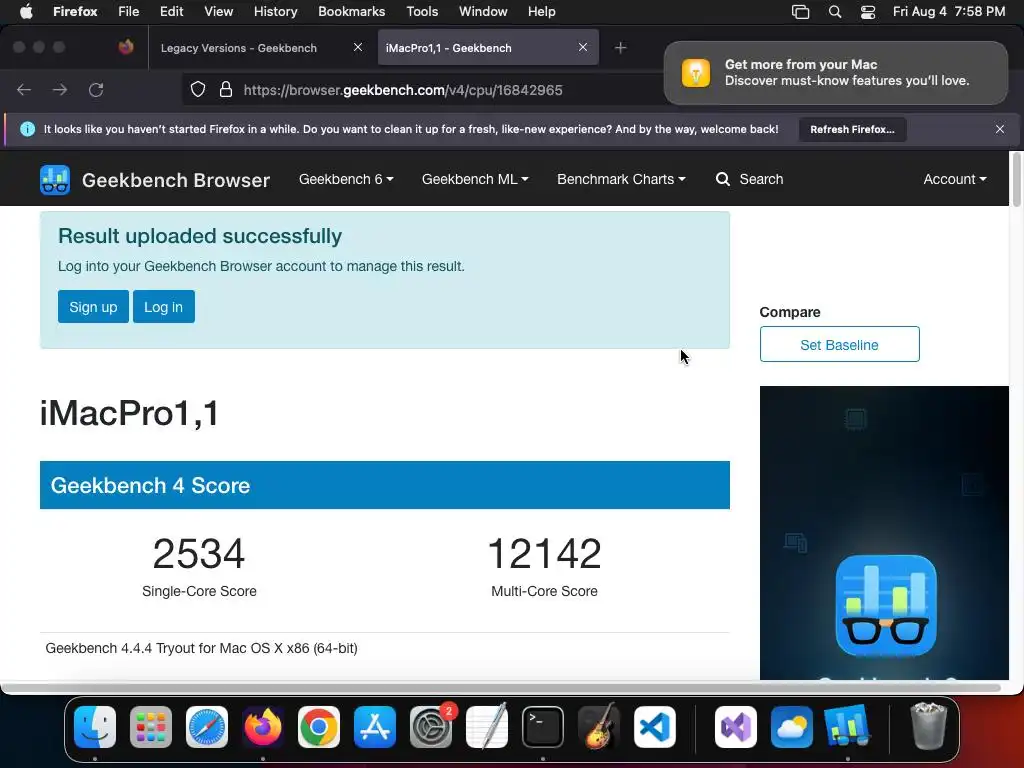Click the Geekbench app advertisement image
1024x768 pixels.
tap(884, 533)
